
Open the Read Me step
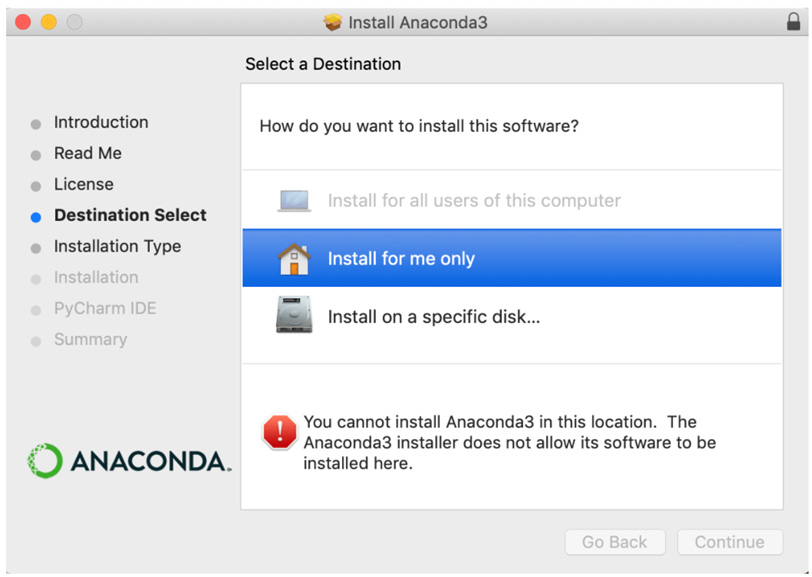pos(88,153)
